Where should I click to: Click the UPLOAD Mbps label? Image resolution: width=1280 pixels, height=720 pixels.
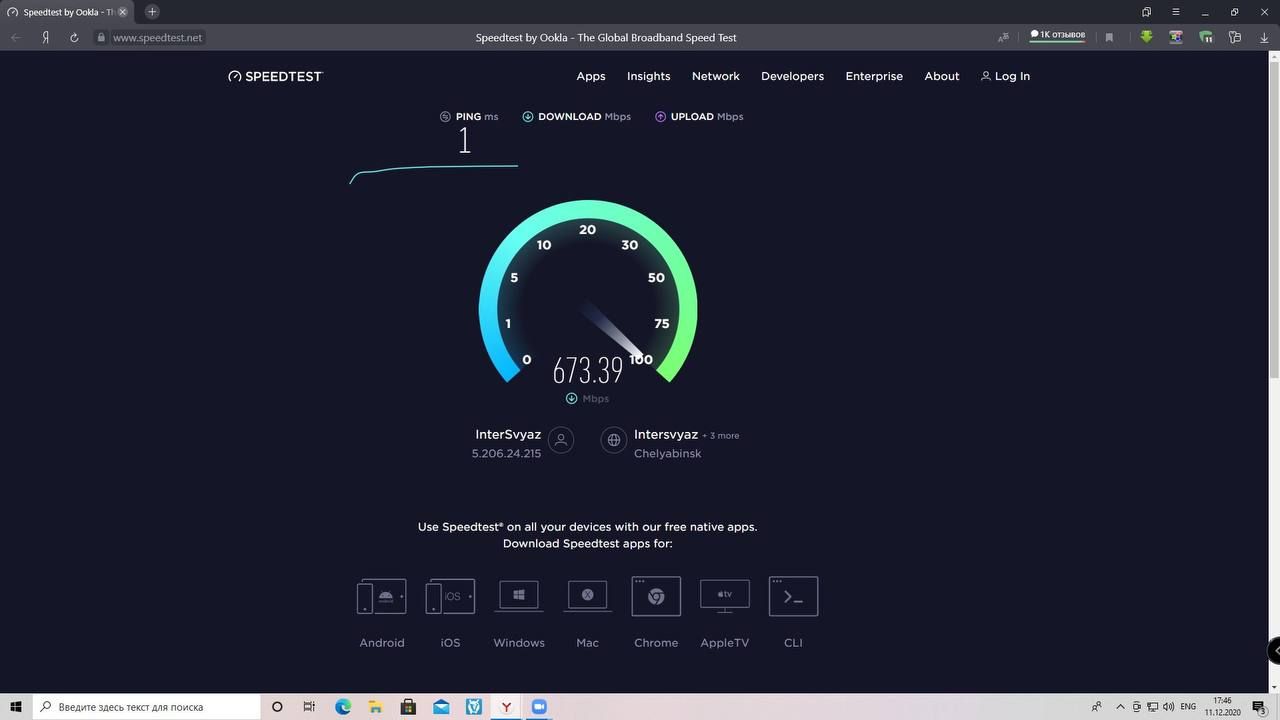pyautogui.click(x=707, y=116)
